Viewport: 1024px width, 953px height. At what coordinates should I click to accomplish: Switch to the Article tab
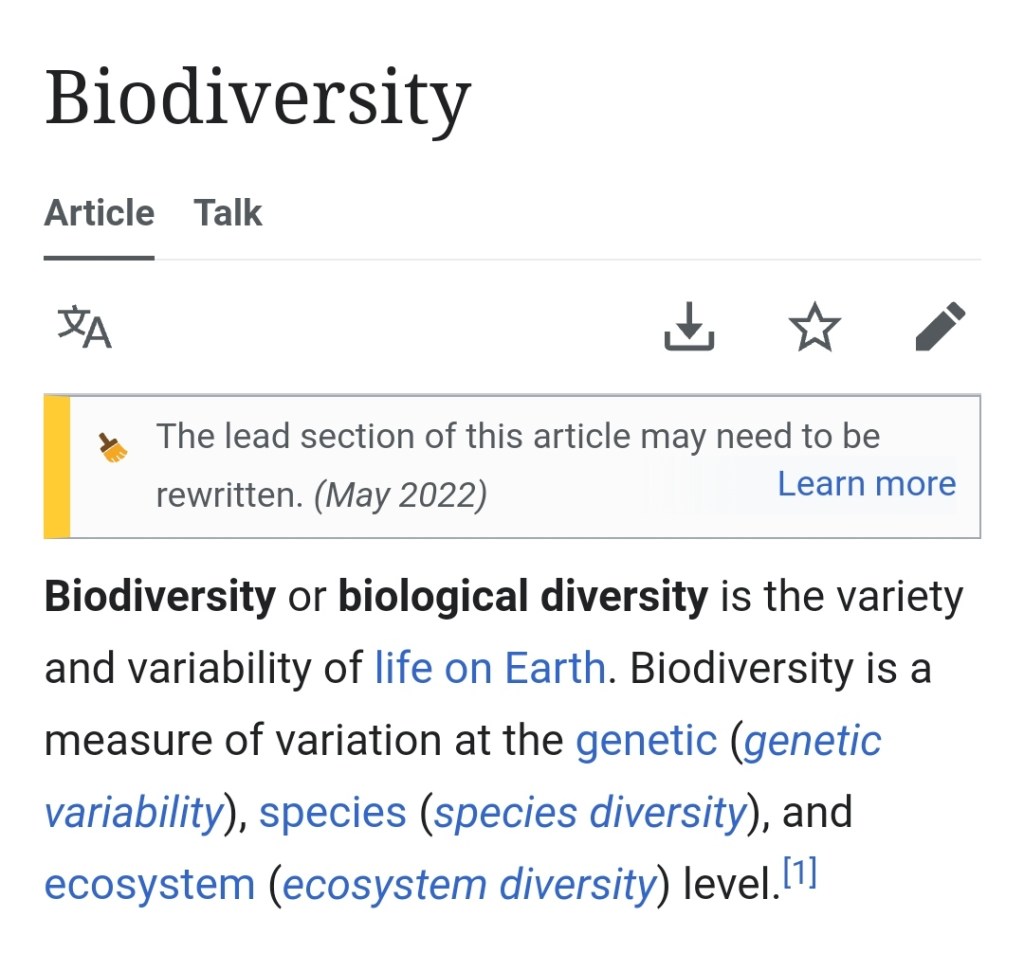pyautogui.click(x=99, y=213)
